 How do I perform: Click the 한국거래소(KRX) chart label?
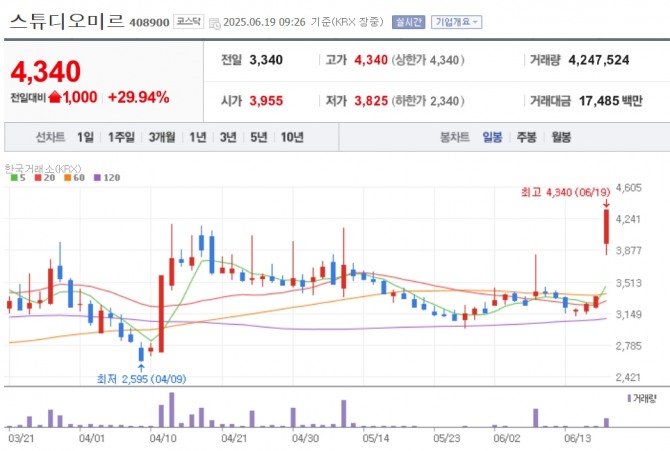pos(43,168)
